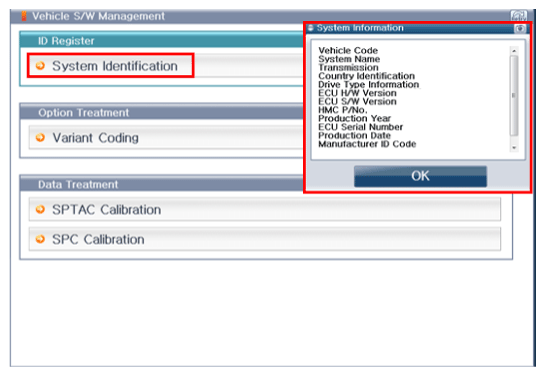Click the Option Treatment section header
The height and width of the screenshot is (376, 545).
(162, 112)
